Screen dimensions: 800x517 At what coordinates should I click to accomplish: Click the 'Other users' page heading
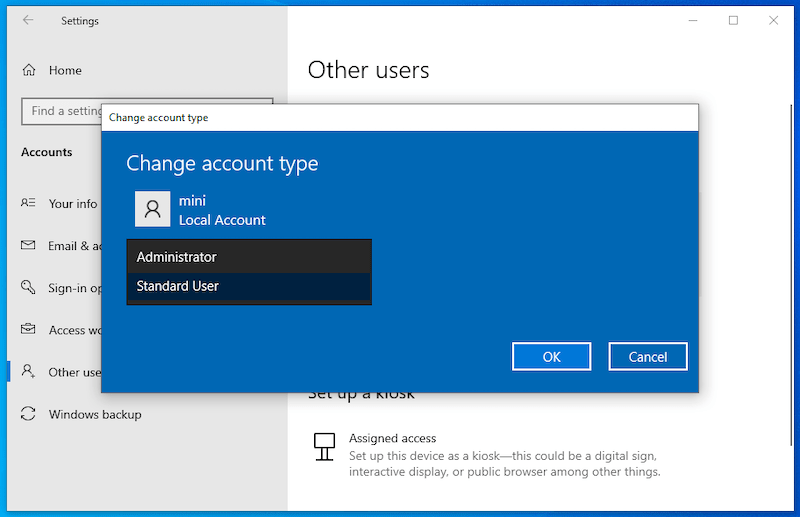click(x=368, y=70)
